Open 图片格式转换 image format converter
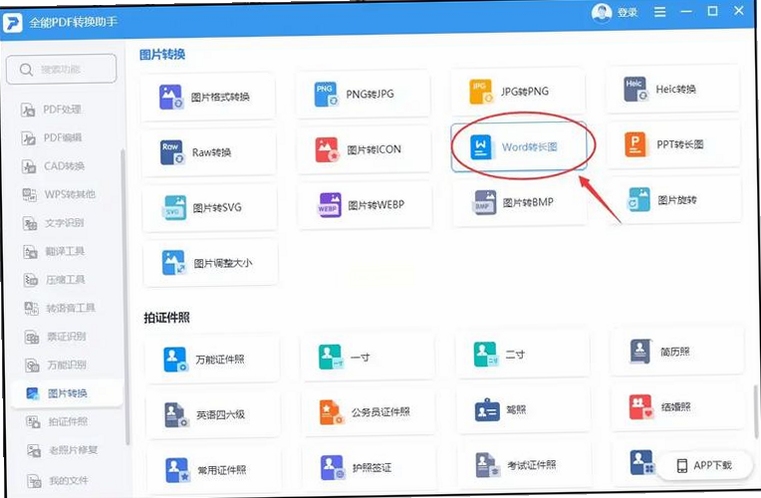Viewport: 761px width, 498px height. coord(208,97)
